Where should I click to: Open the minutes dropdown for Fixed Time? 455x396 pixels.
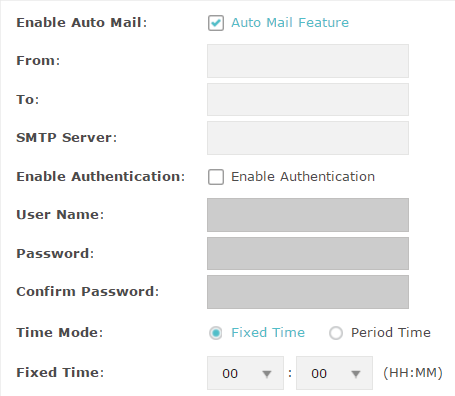(x=334, y=373)
